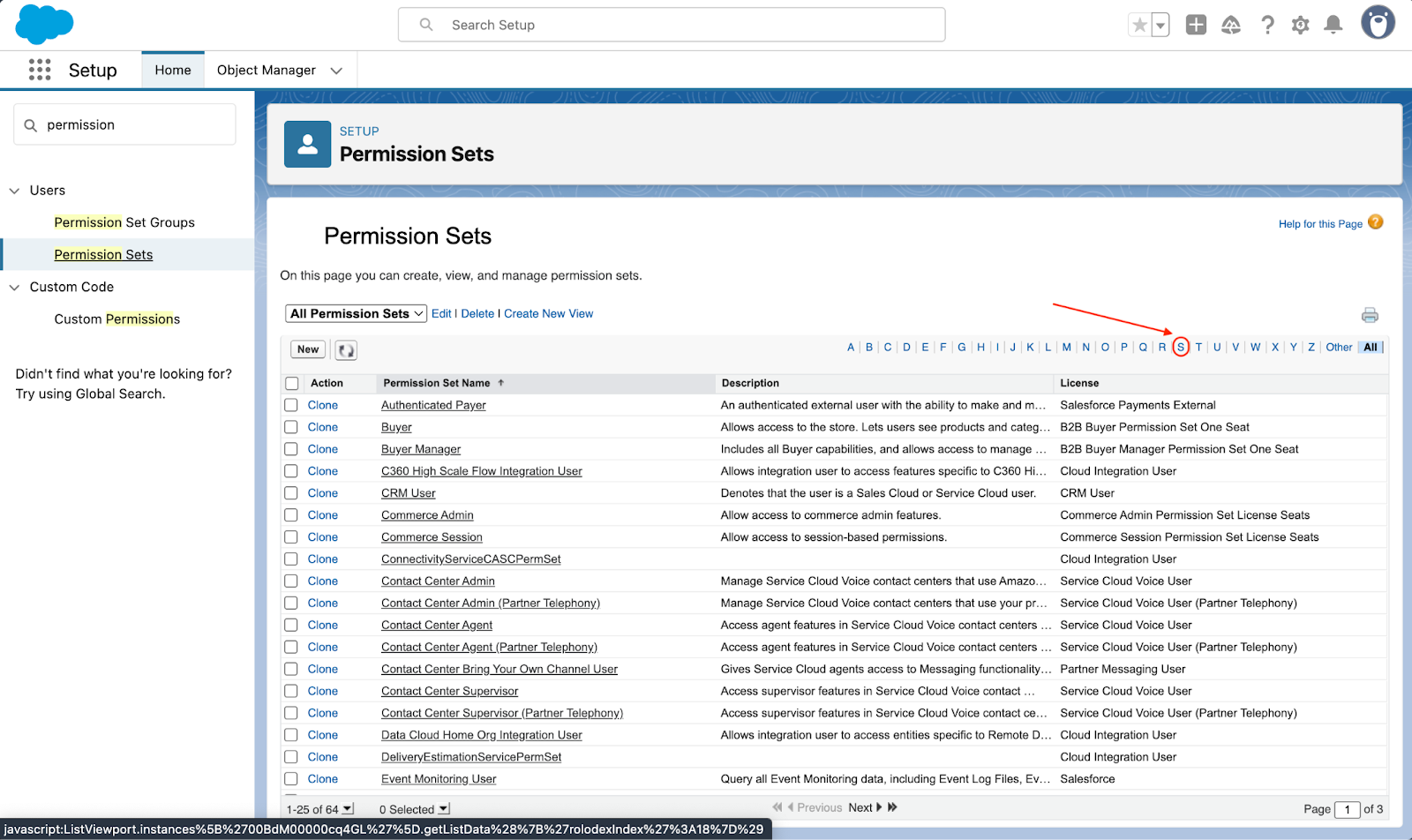The image size is (1412, 840).
Task: Expand the Object Manager tab chevron
Action: [x=336, y=71]
